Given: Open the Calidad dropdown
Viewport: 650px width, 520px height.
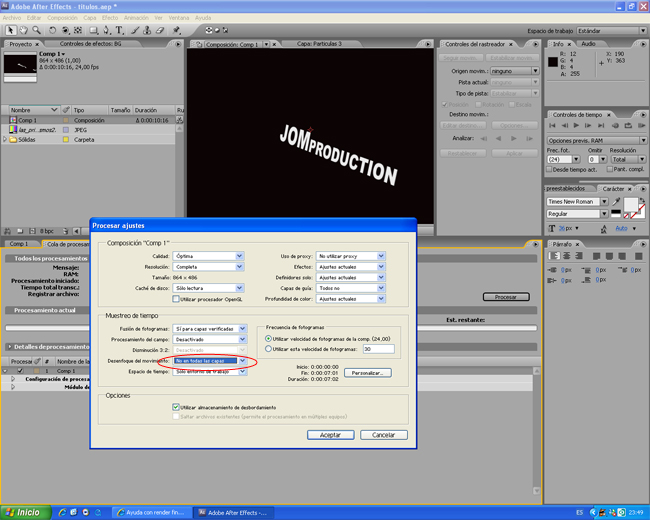Looking at the screenshot, I should pyautogui.click(x=209, y=256).
